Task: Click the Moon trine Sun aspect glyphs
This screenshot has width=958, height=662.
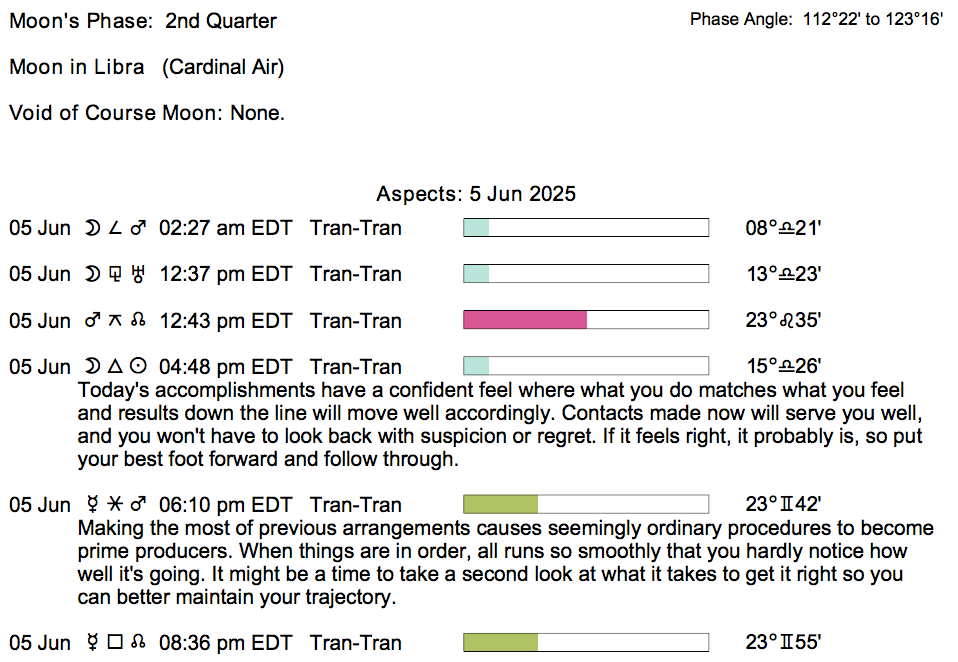Action: [x=116, y=367]
